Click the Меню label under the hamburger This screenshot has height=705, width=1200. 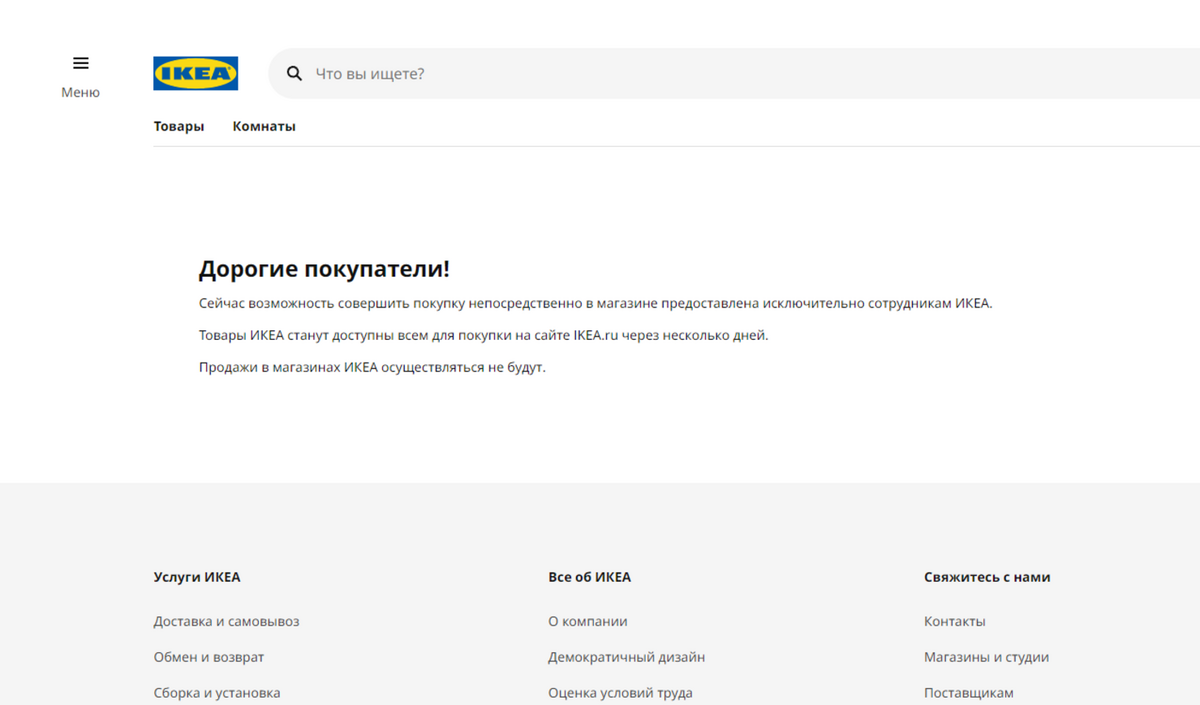click(80, 93)
